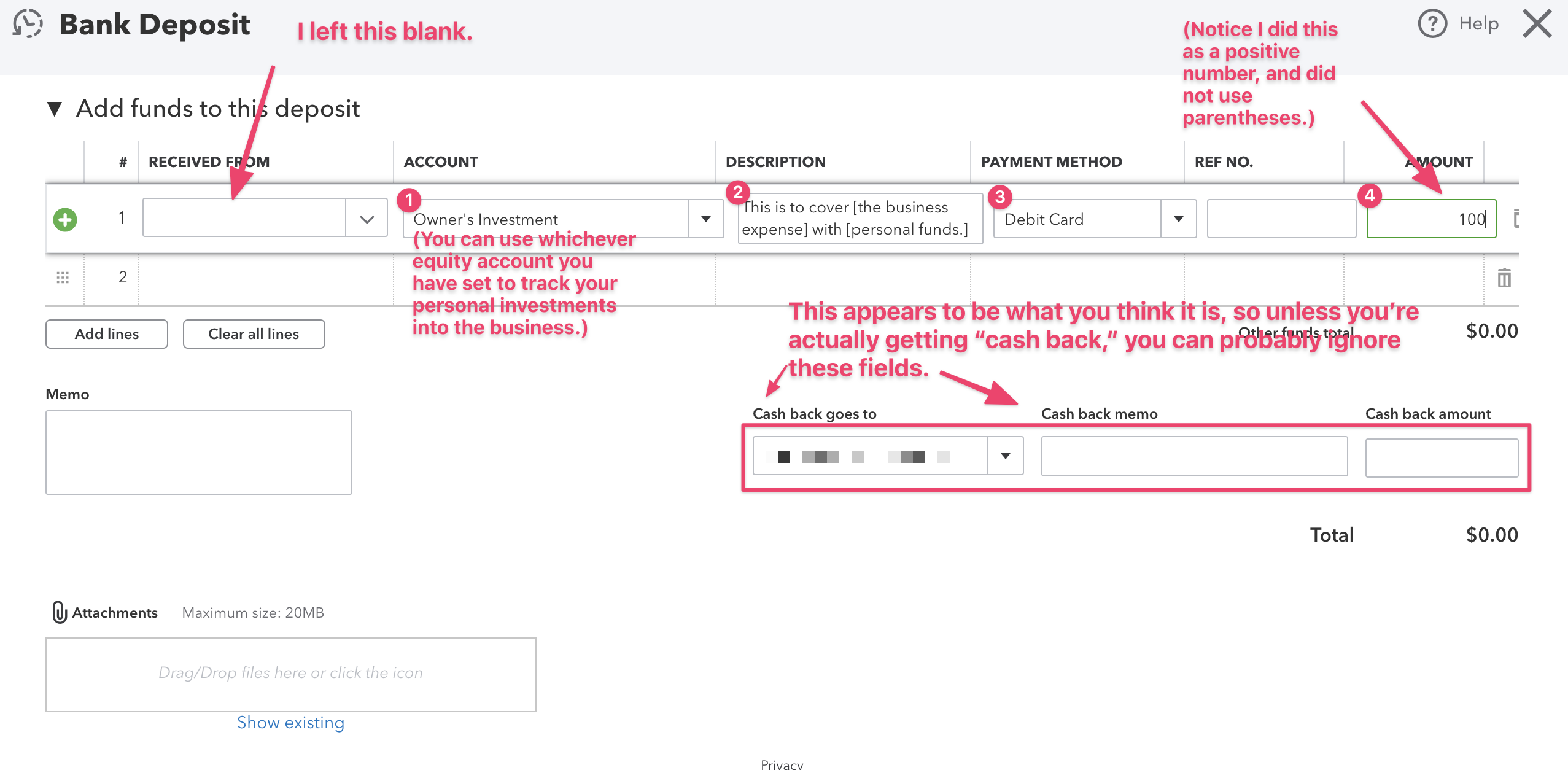Delete line 1 with trash icon
Viewport: 1568px width, 770px height.
point(1516,219)
